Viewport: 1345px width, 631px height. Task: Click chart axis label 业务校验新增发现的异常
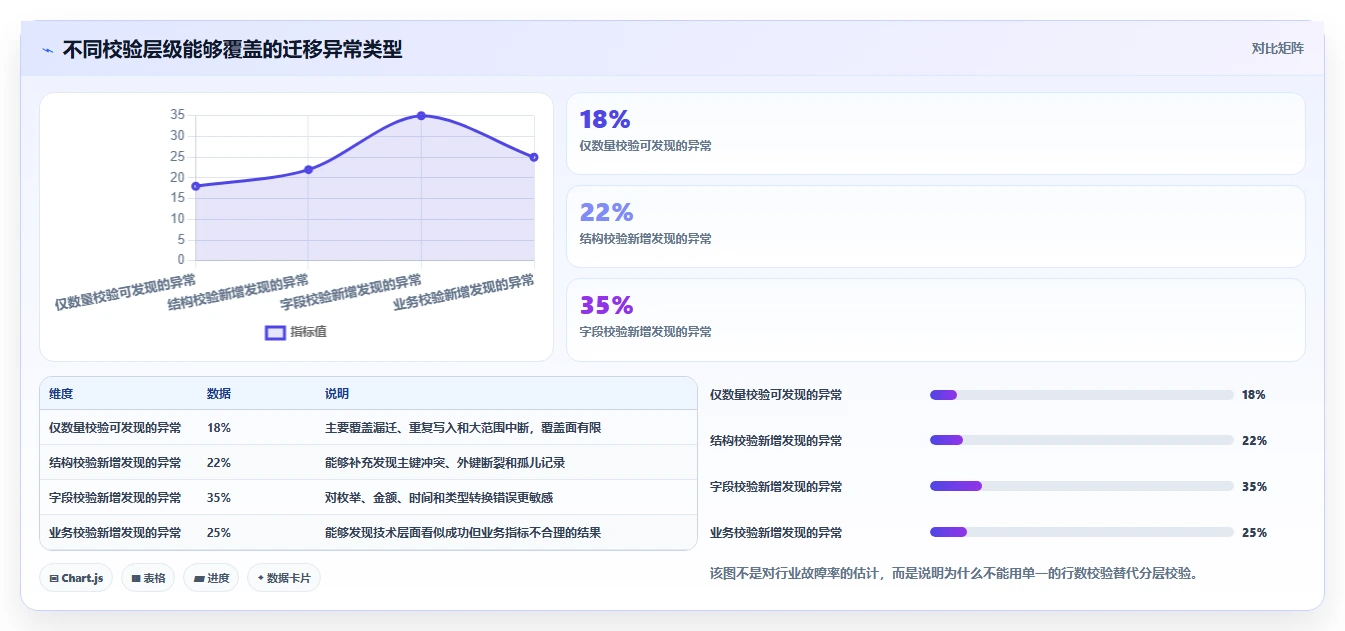tap(464, 292)
